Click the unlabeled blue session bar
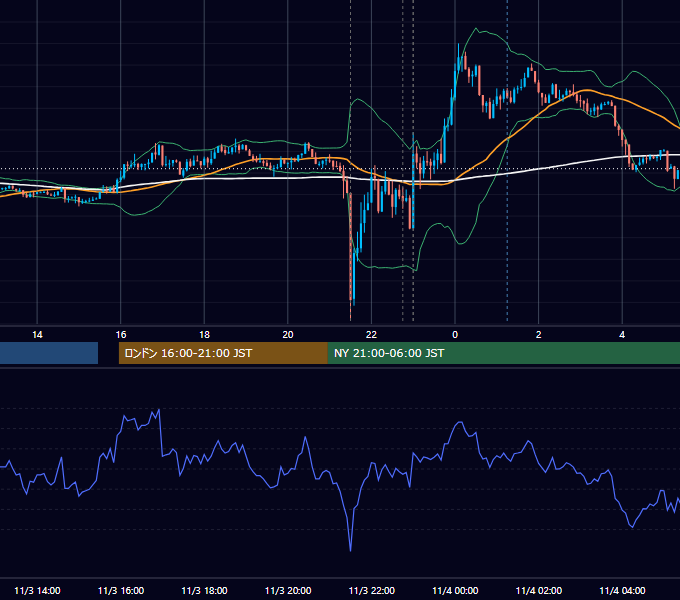The width and height of the screenshot is (680, 600). tap(49, 353)
